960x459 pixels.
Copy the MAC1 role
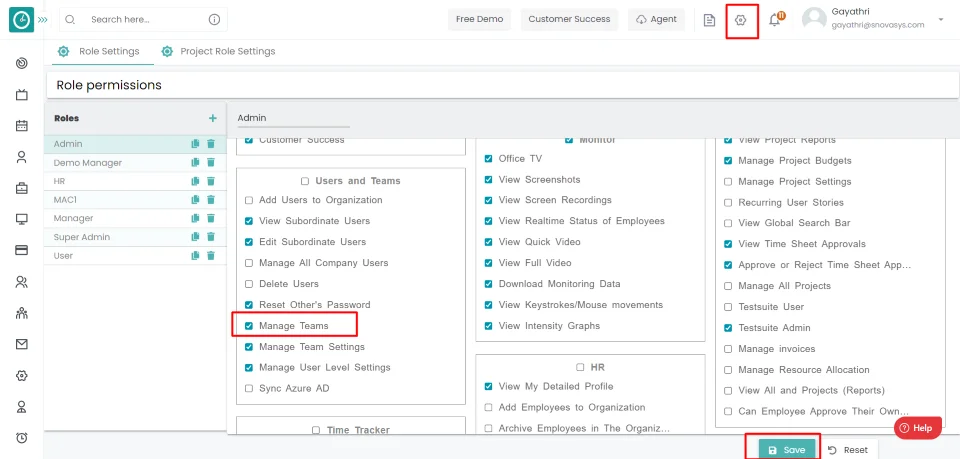pos(195,200)
